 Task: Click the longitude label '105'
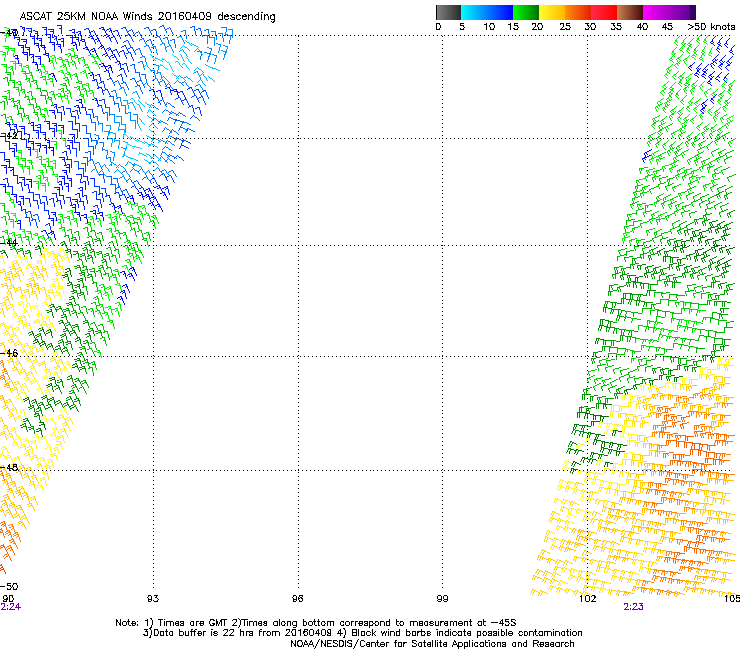pos(732,599)
